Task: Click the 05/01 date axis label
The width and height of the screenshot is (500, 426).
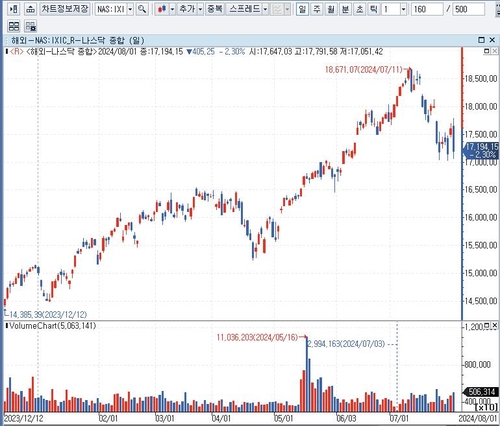Action: click(x=283, y=418)
